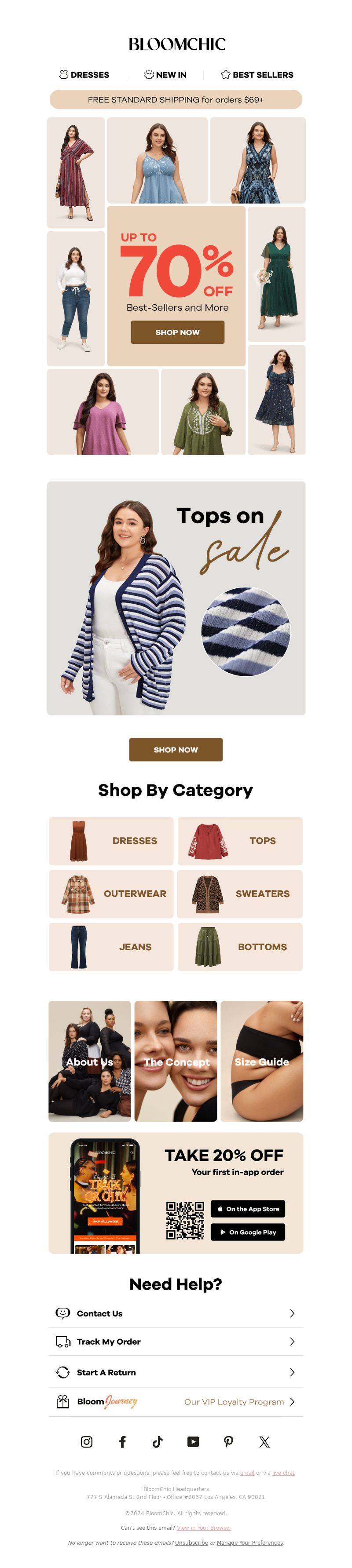Screen dimensions: 352x1568
Task: Open the TikTok social icon
Action: pos(158,1441)
